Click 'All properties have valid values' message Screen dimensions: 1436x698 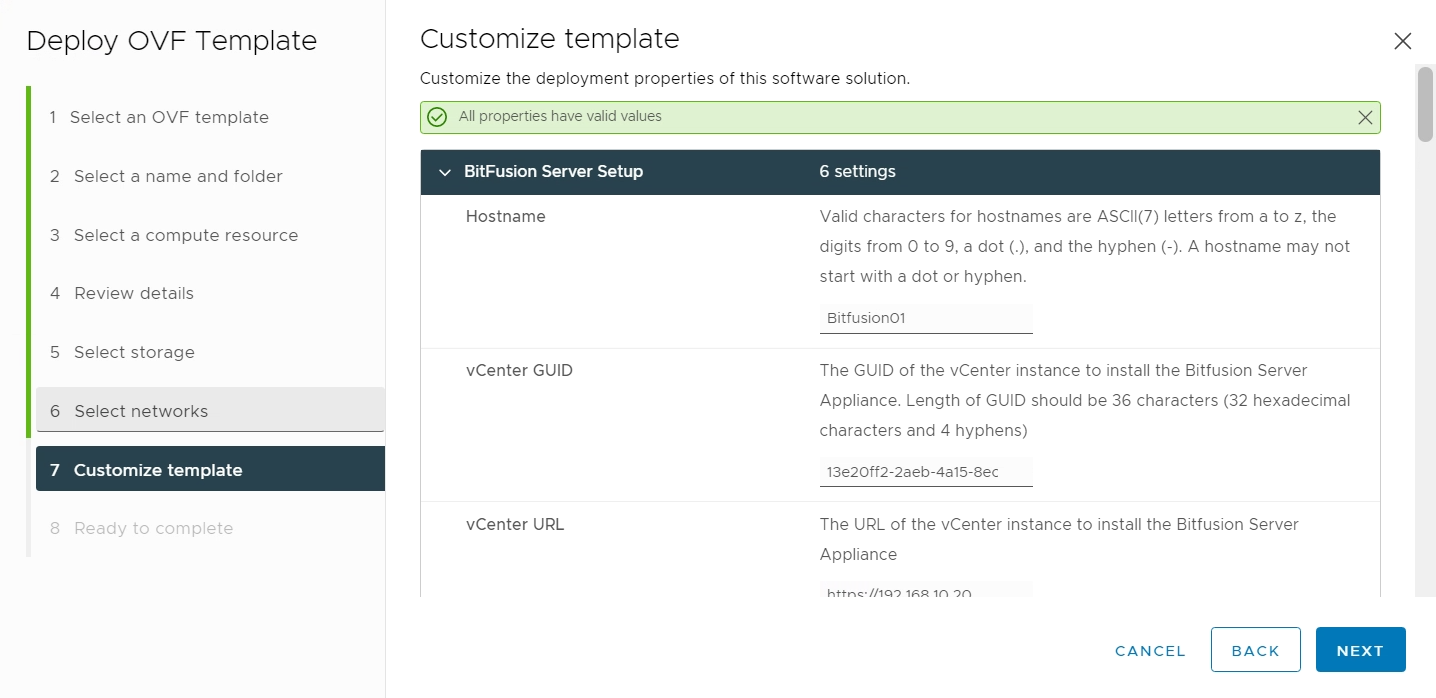(560, 117)
